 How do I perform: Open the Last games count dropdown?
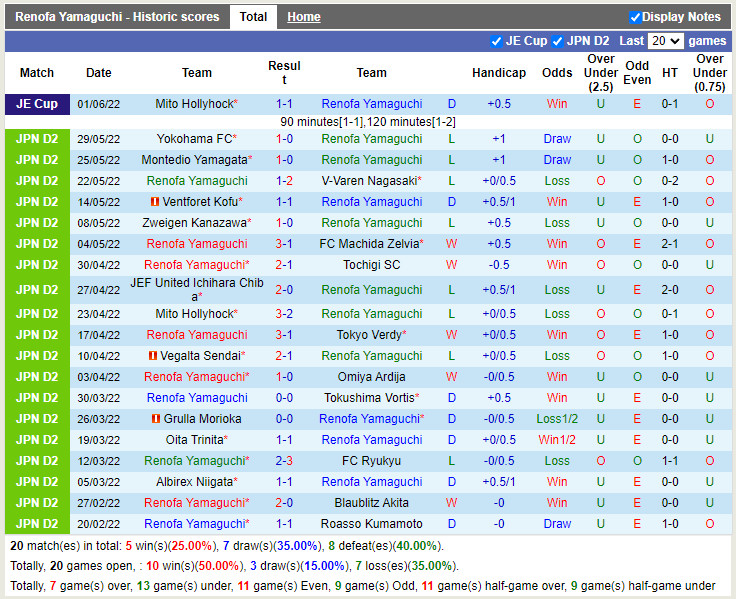(x=665, y=41)
